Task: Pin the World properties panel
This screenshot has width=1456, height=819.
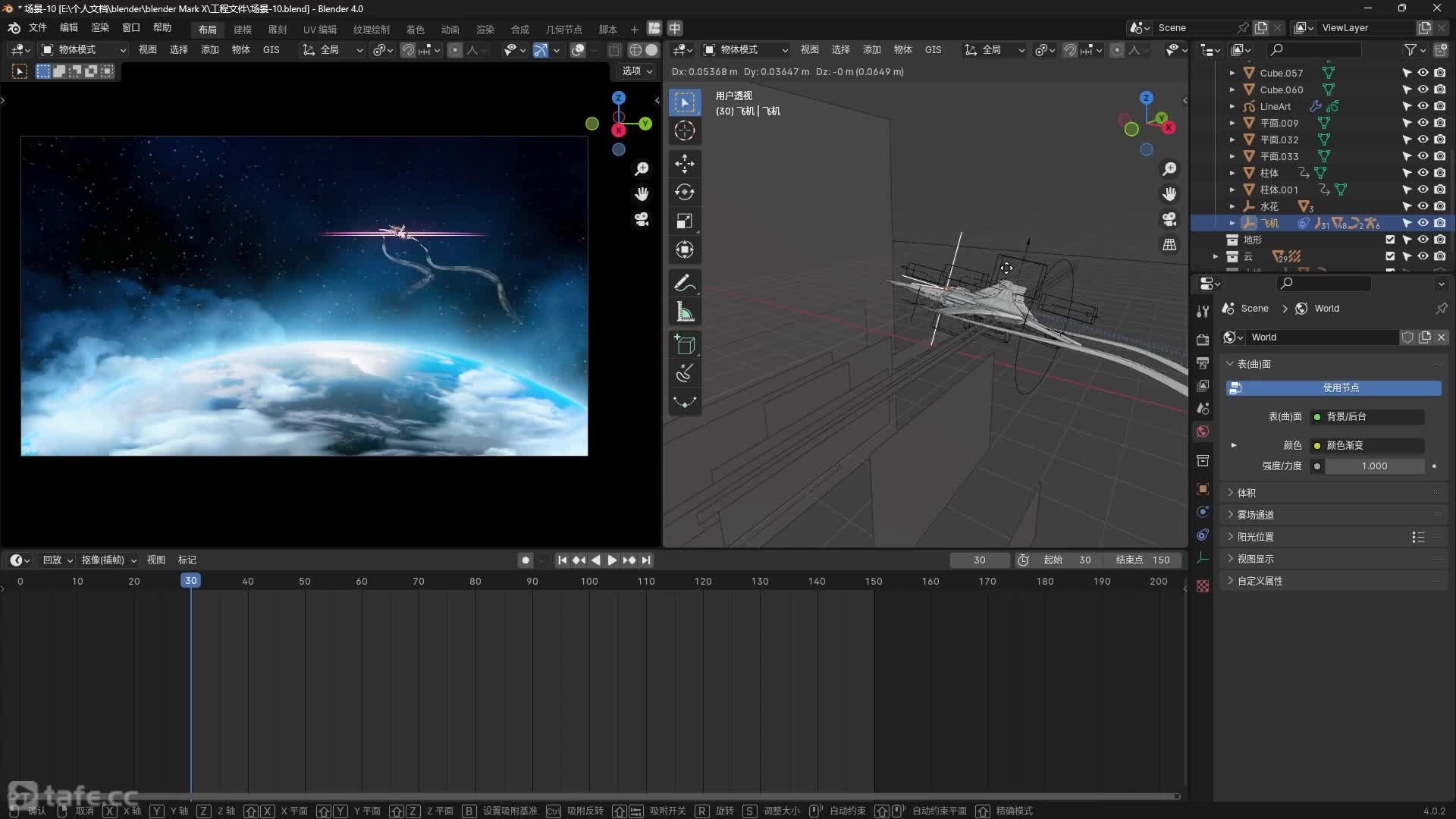Action: [x=1441, y=309]
